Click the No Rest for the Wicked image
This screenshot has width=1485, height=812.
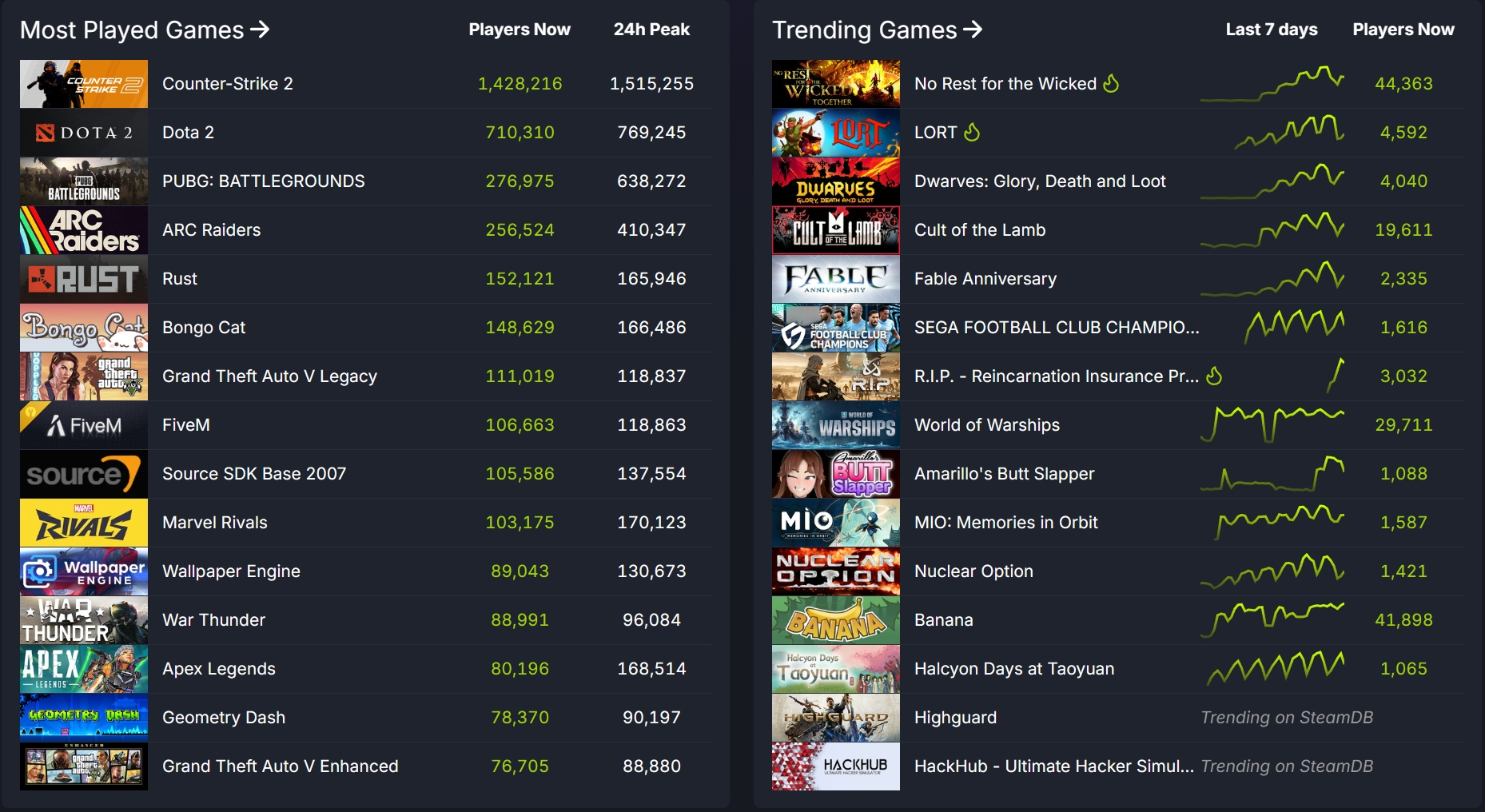click(x=836, y=84)
